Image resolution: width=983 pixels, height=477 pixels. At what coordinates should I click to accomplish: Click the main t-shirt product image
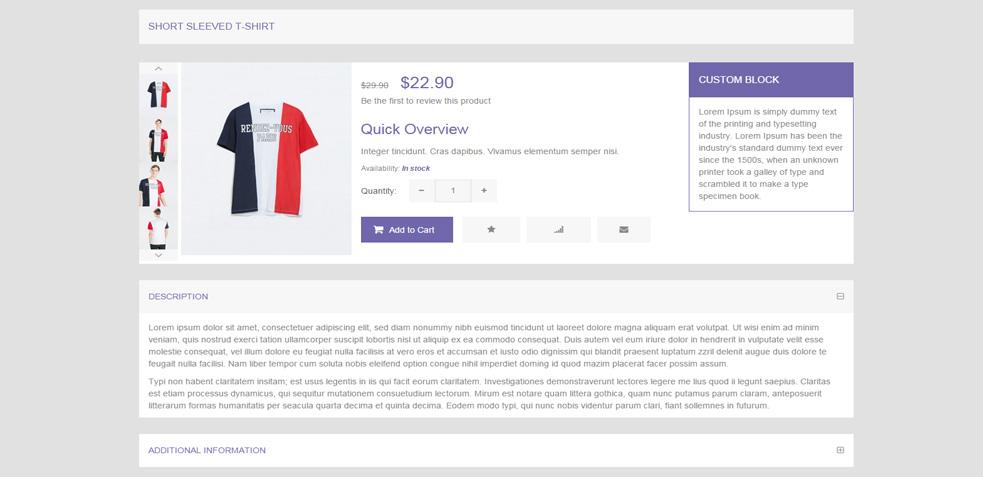click(x=266, y=159)
